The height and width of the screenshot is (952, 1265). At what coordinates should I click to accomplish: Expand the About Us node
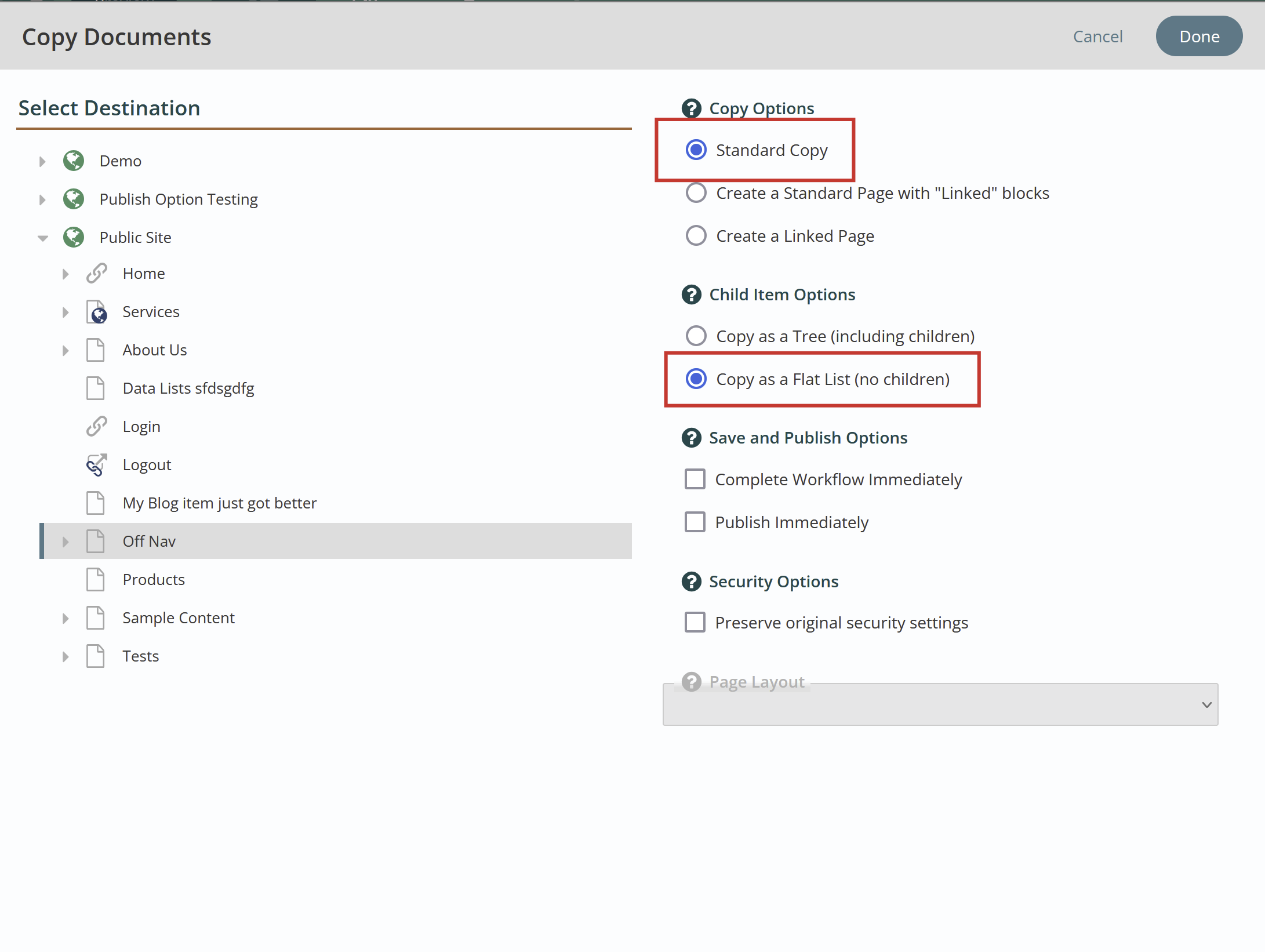point(66,350)
